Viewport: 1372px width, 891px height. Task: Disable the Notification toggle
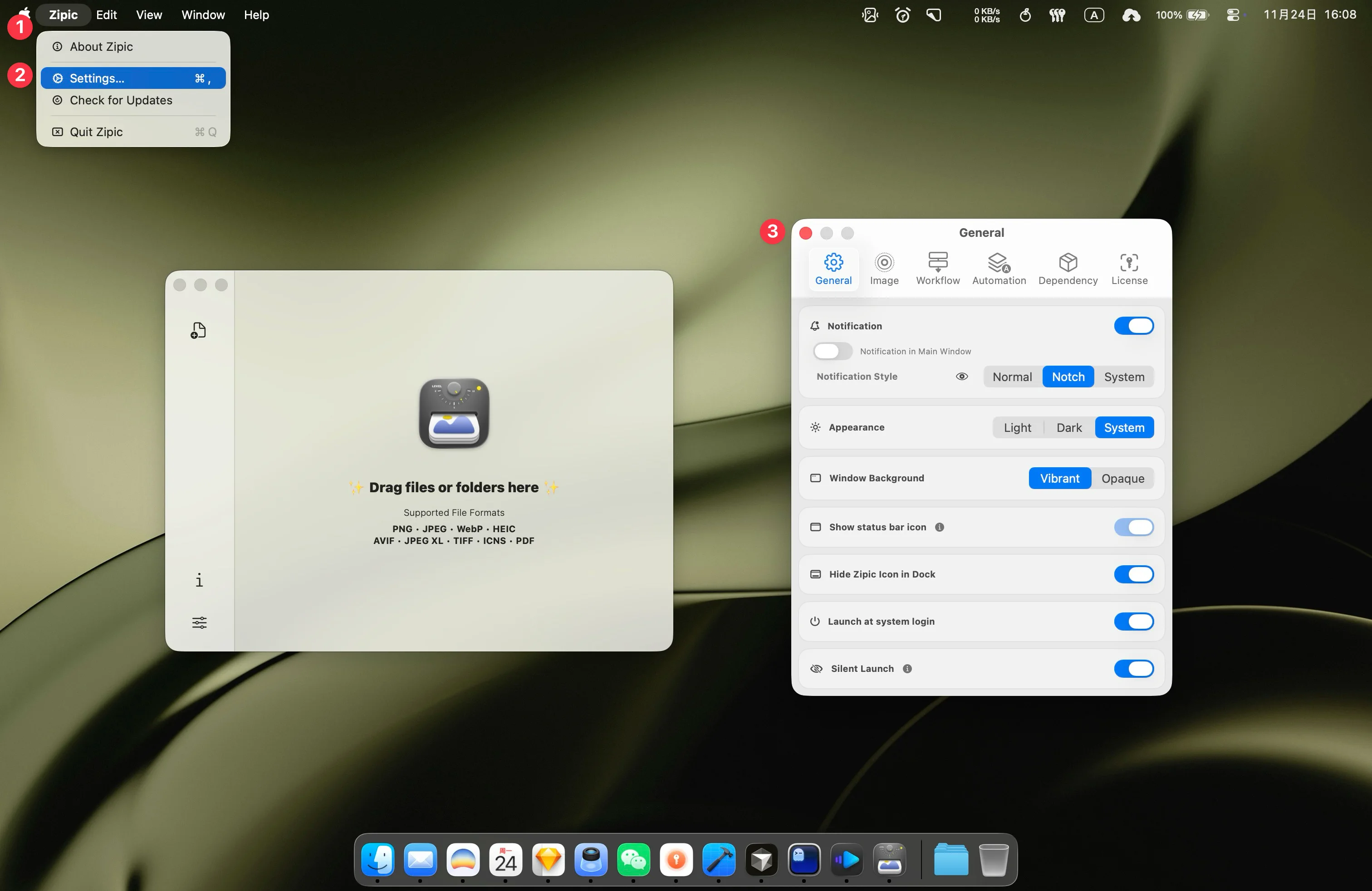pyautogui.click(x=1133, y=326)
